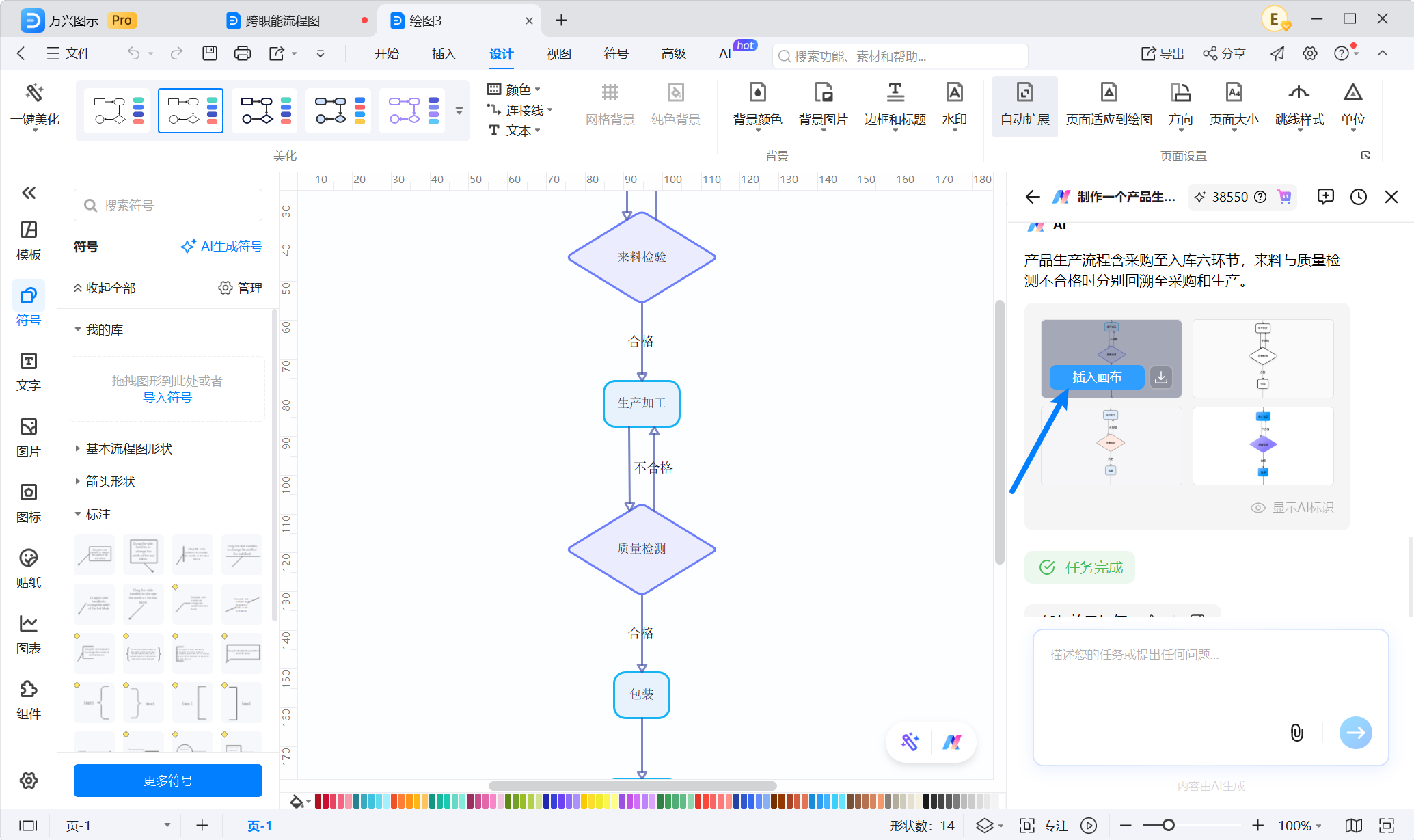Expand the 文本 text dropdown
Image resolution: width=1414 pixels, height=840 pixels.
coord(514,131)
